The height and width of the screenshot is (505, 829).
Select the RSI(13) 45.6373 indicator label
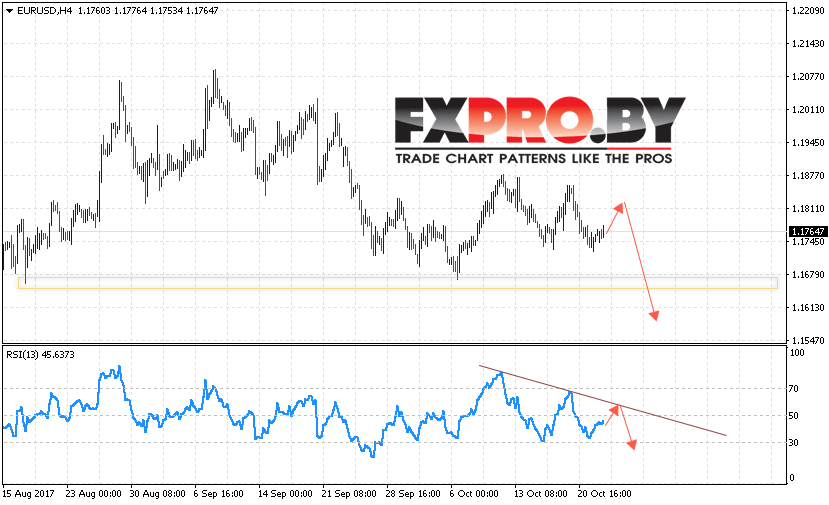click(x=40, y=355)
